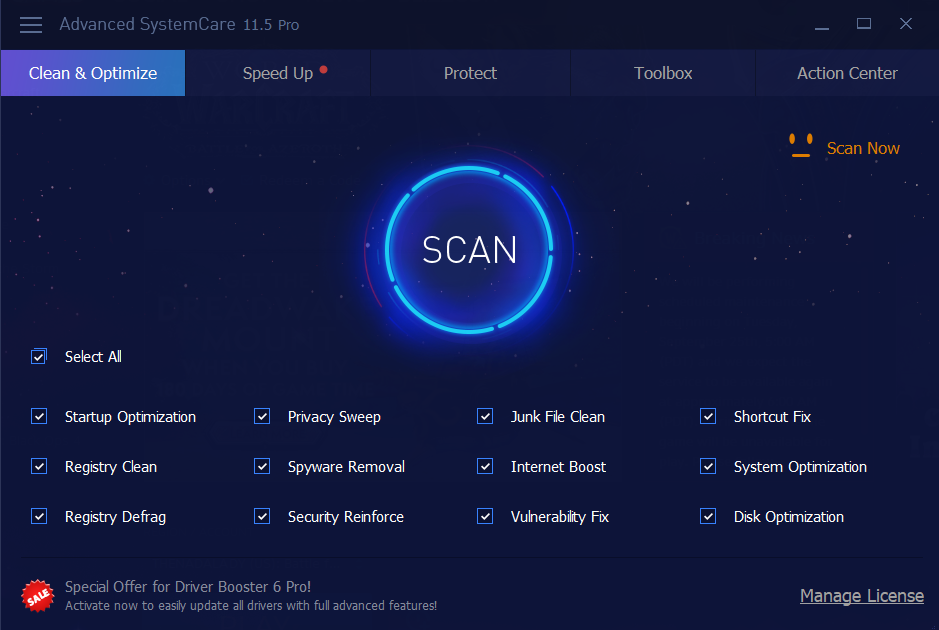Uncheck Vulnerability Fix

(x=485, y=516)
